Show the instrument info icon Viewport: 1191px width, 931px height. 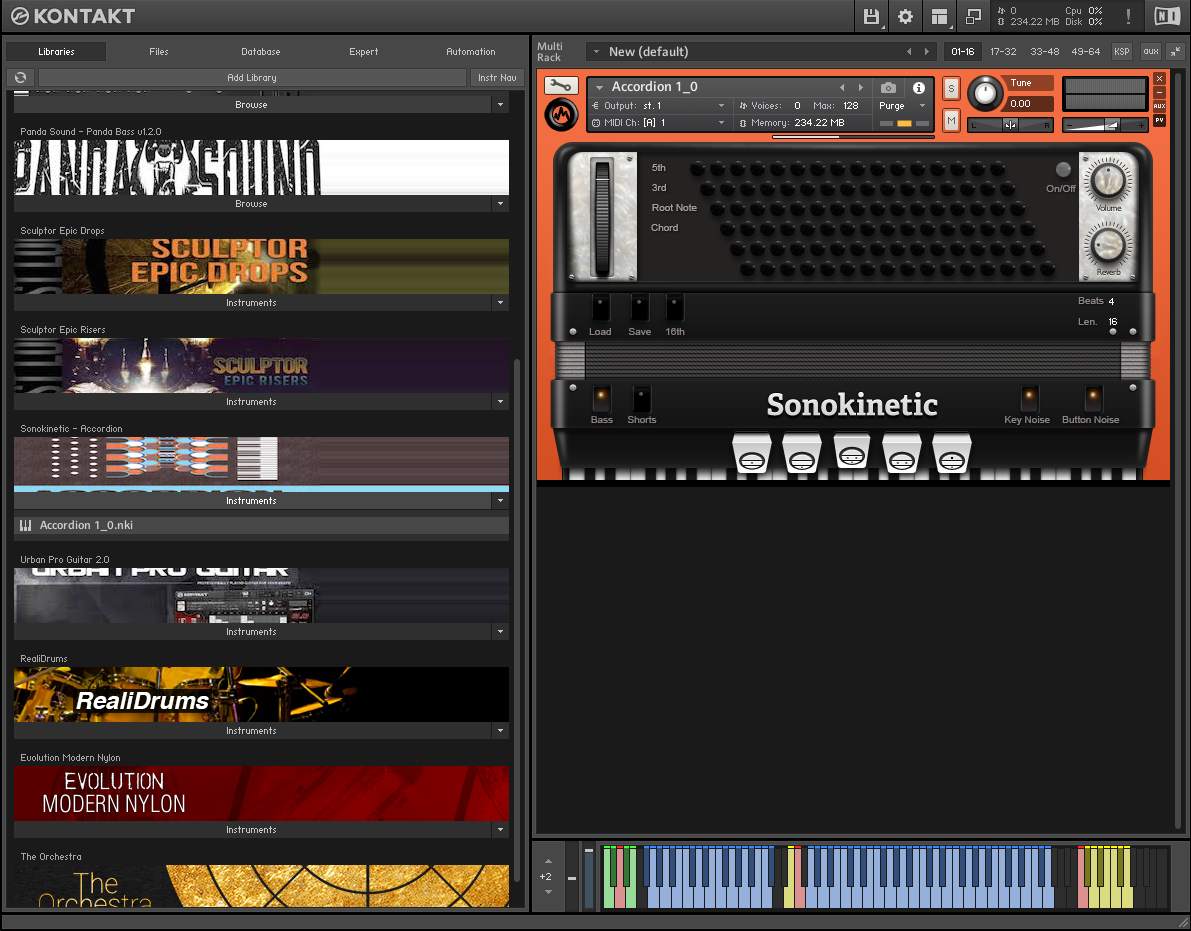pos(918,87)
